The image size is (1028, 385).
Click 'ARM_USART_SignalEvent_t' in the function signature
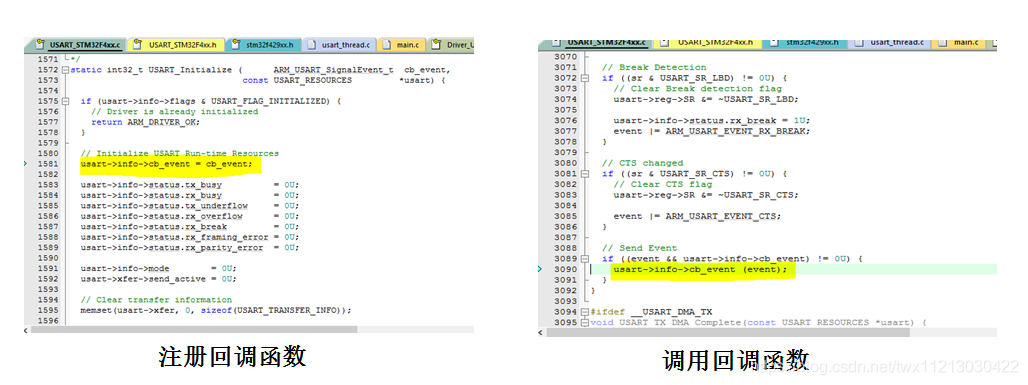point(333,70)
